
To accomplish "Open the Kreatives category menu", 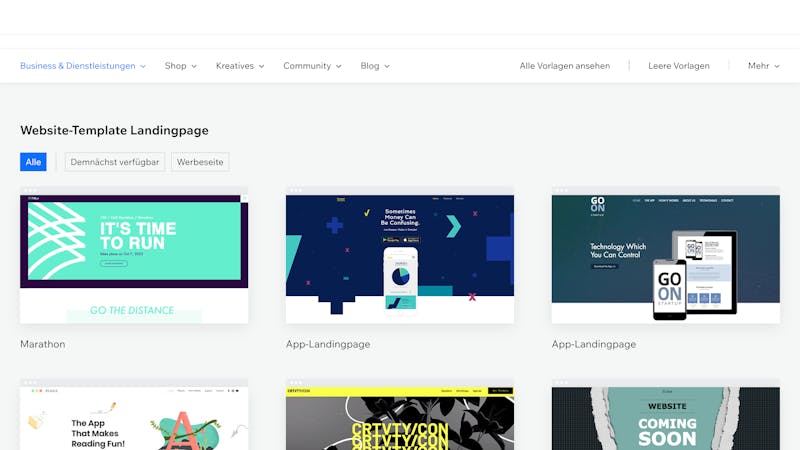I will click(x=235, y=66).
